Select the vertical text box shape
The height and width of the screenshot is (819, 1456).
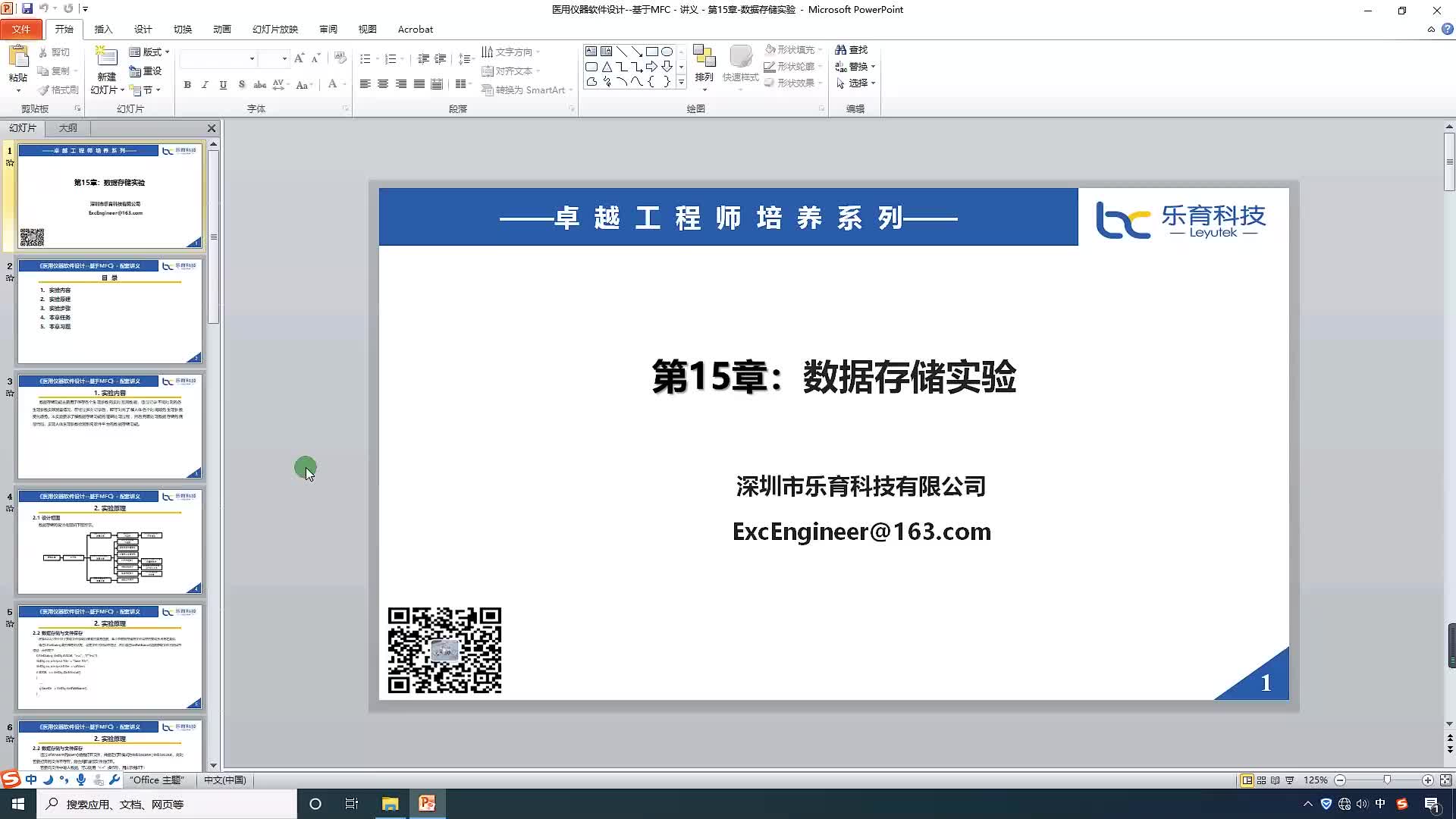(606, 52)
